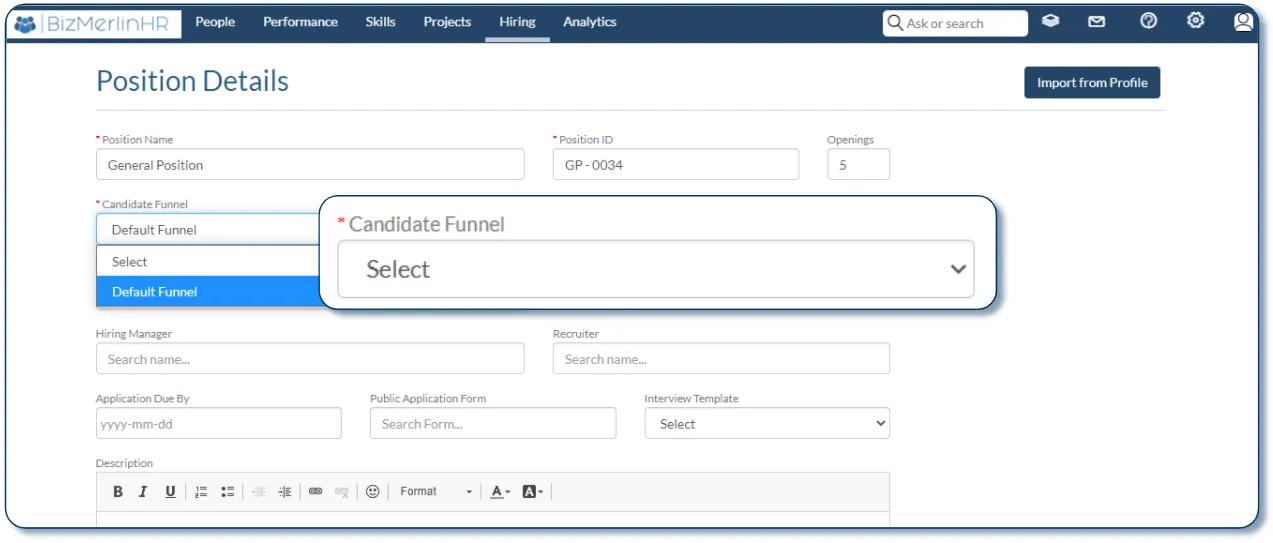Image resolution: width=1273 pixels, height=543 pixels.
Task: Open the background color picker
Action: [533, 491]
